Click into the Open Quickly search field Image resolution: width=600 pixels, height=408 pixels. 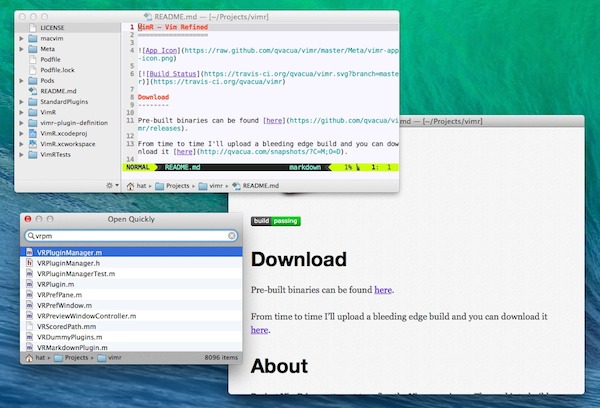(x=130, y=236)
